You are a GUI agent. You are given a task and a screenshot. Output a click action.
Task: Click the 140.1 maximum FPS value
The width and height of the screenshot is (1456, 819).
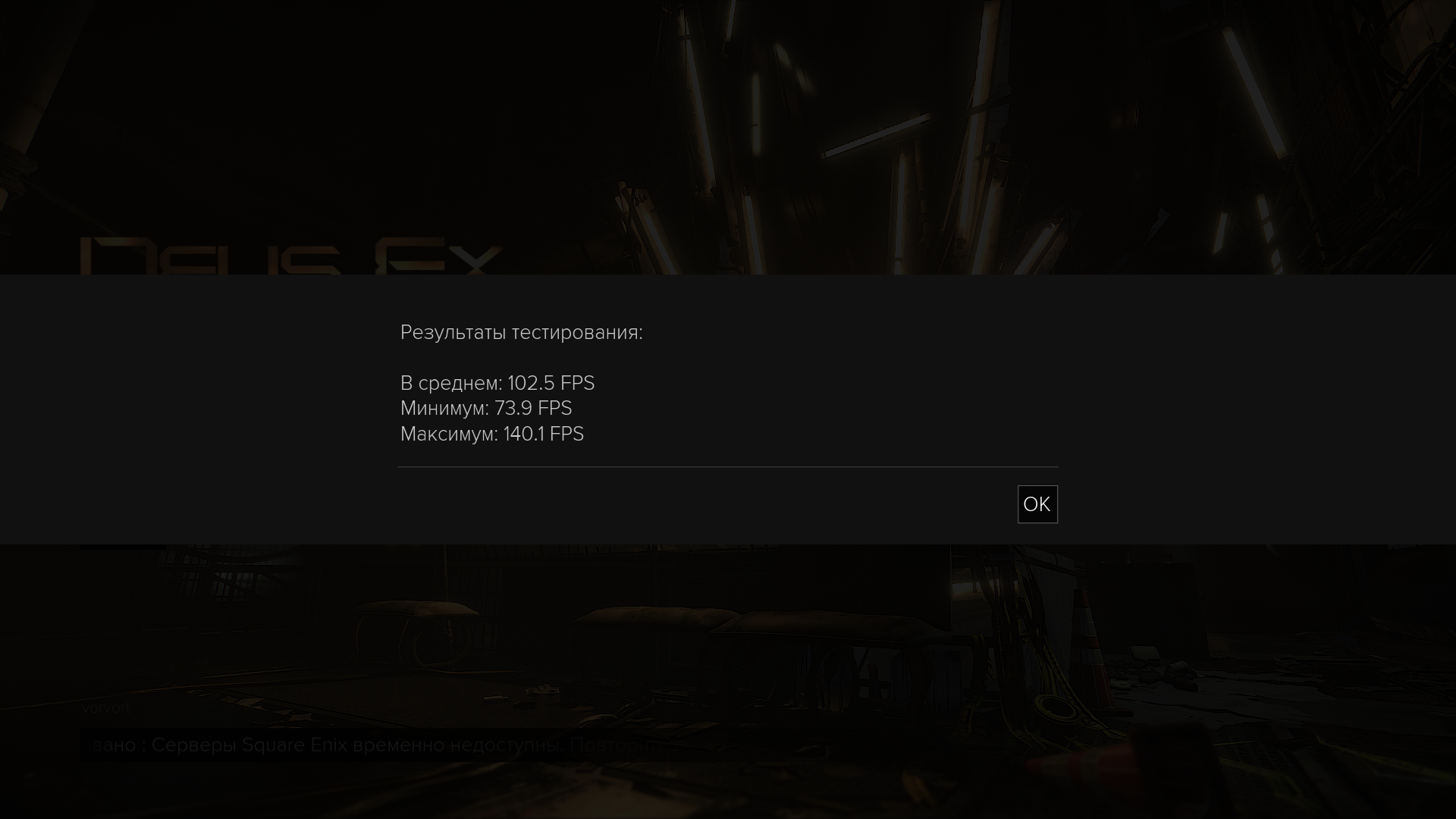pyautogui.click(x=523, y=434)
